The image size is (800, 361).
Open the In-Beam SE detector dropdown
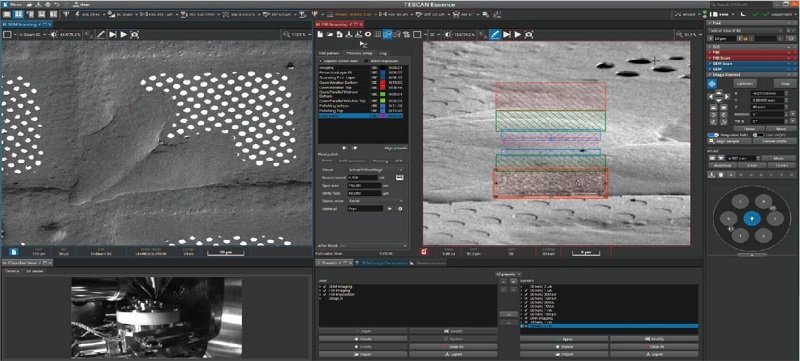point(32,35)
